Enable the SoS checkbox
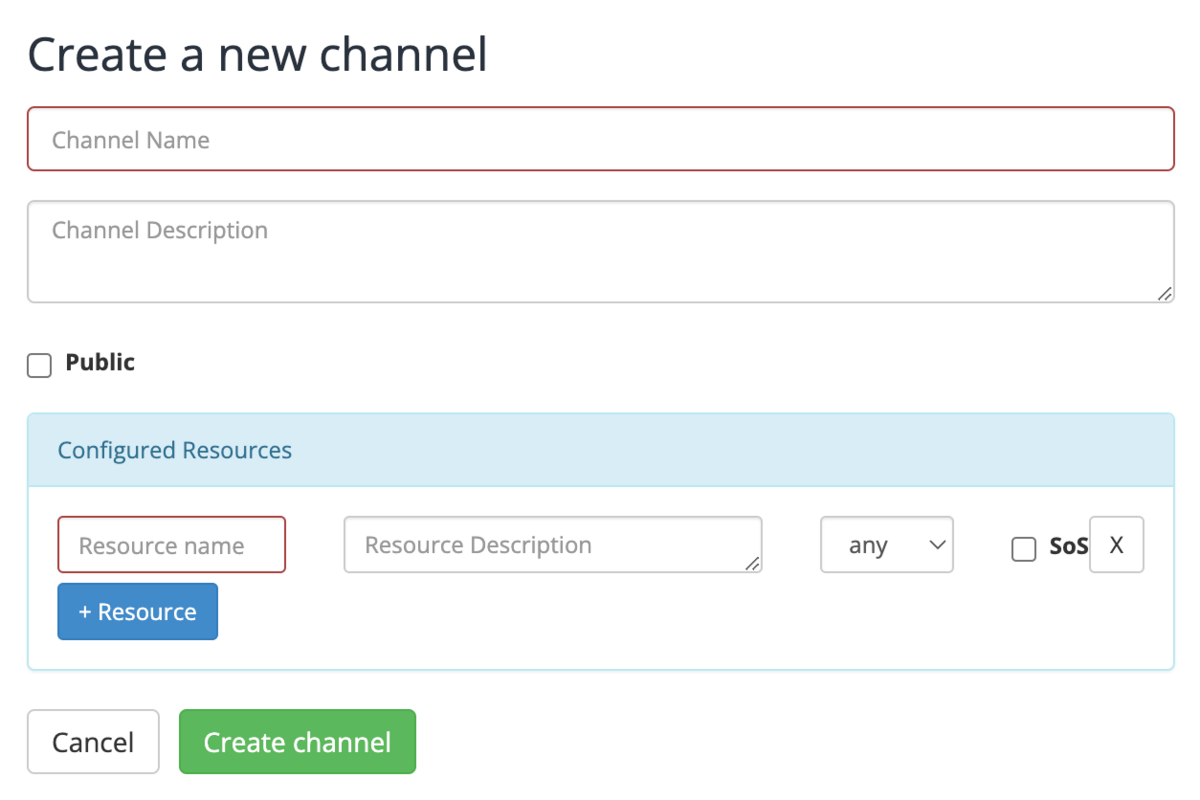1200x800 pixels. (1023, 549)
